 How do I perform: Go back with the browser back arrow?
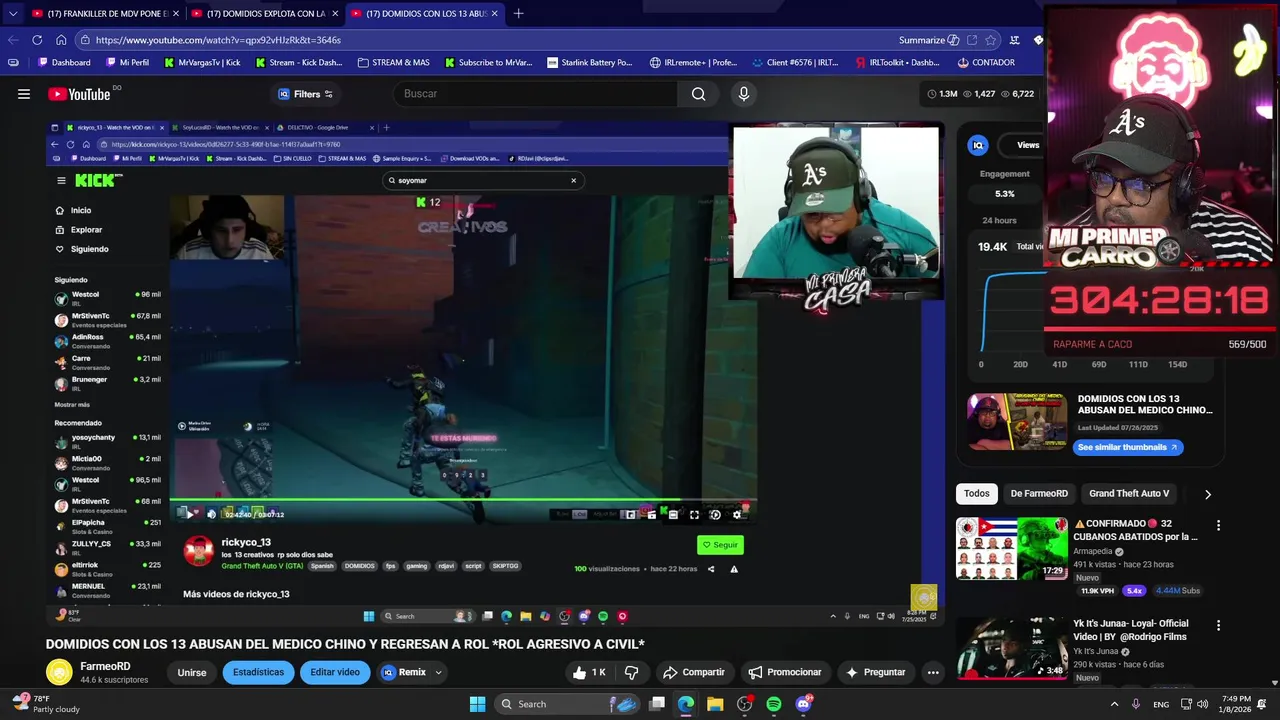tap(13, 40)
